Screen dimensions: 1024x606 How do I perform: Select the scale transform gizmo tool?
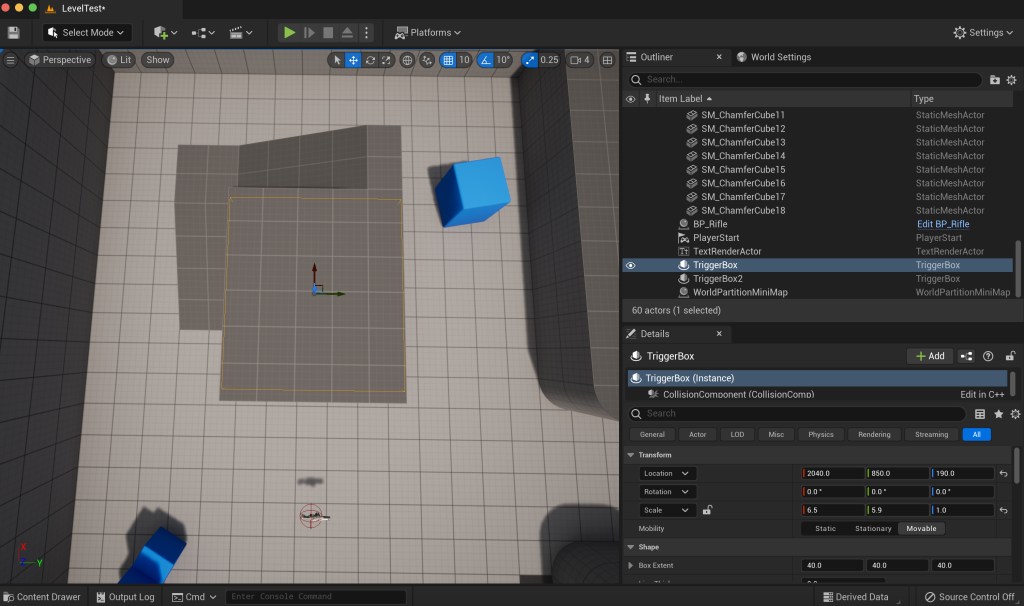point(386,60)
